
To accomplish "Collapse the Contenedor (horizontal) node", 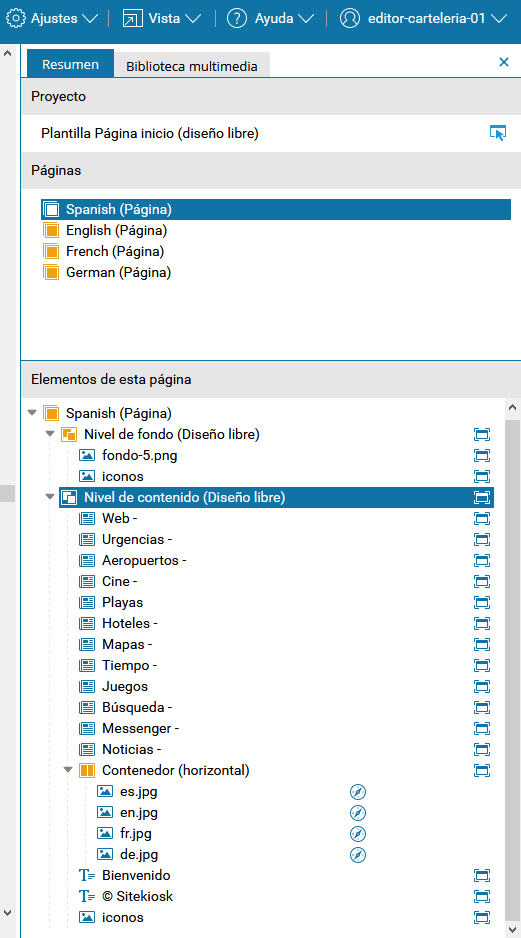I will [x=68, y=770].
